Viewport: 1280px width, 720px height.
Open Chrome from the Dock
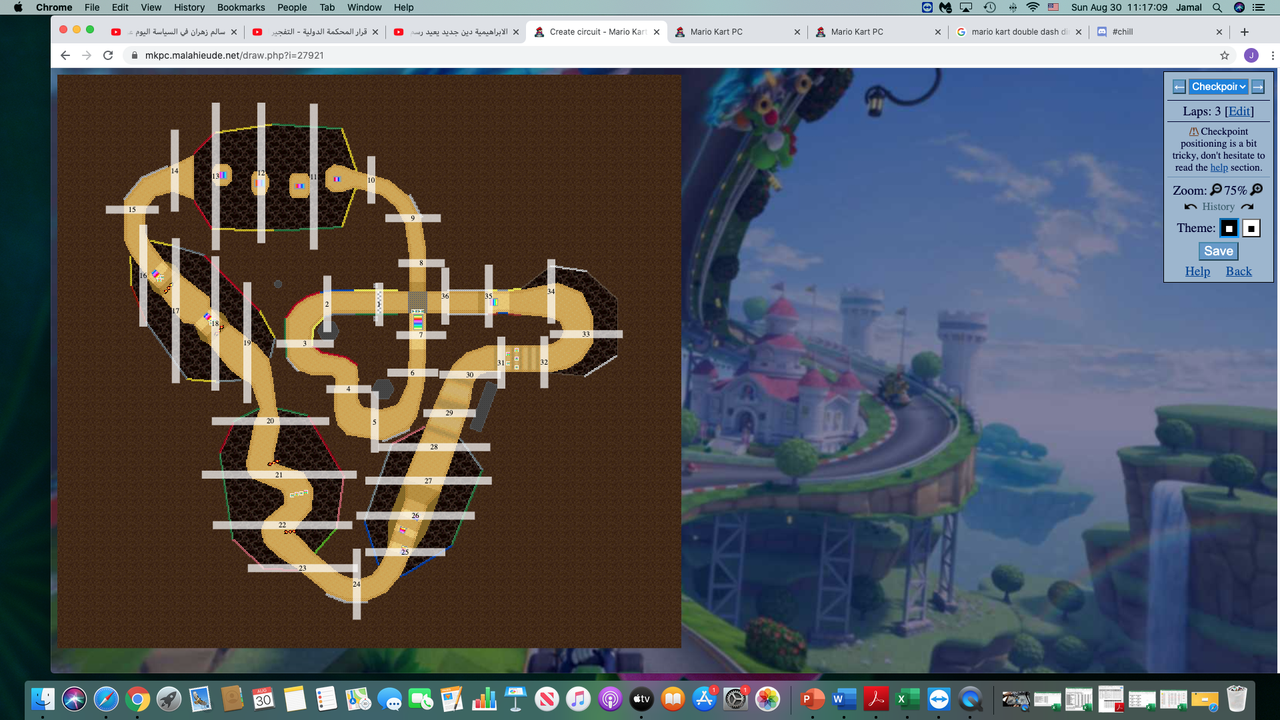(138, 699)
